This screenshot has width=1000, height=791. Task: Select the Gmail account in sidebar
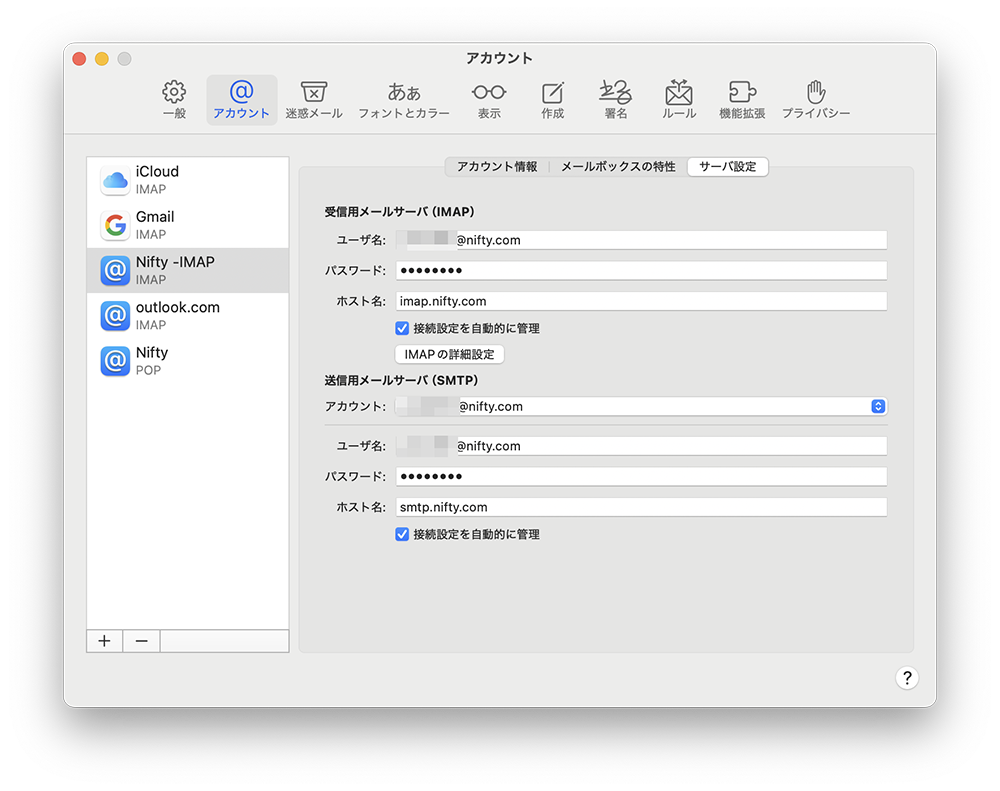188,225
